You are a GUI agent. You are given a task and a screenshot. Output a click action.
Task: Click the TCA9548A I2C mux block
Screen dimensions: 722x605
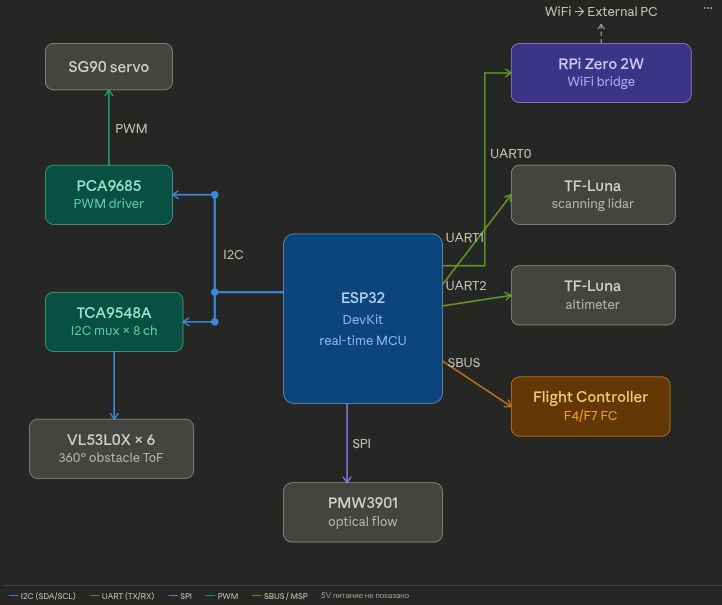(114, 322)
